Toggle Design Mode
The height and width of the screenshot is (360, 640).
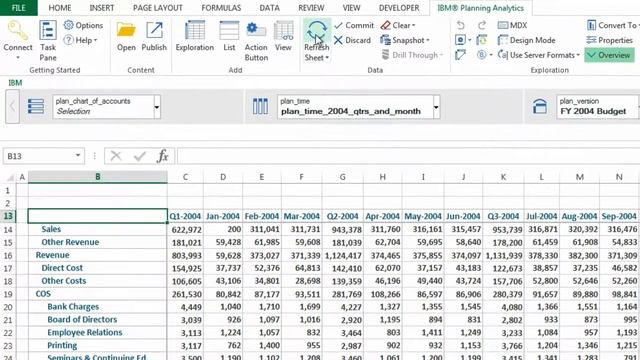527,40
